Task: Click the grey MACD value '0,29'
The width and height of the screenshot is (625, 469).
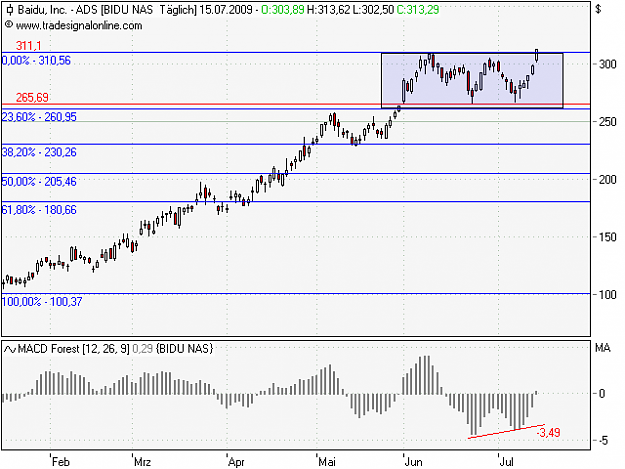Action: 142,349
